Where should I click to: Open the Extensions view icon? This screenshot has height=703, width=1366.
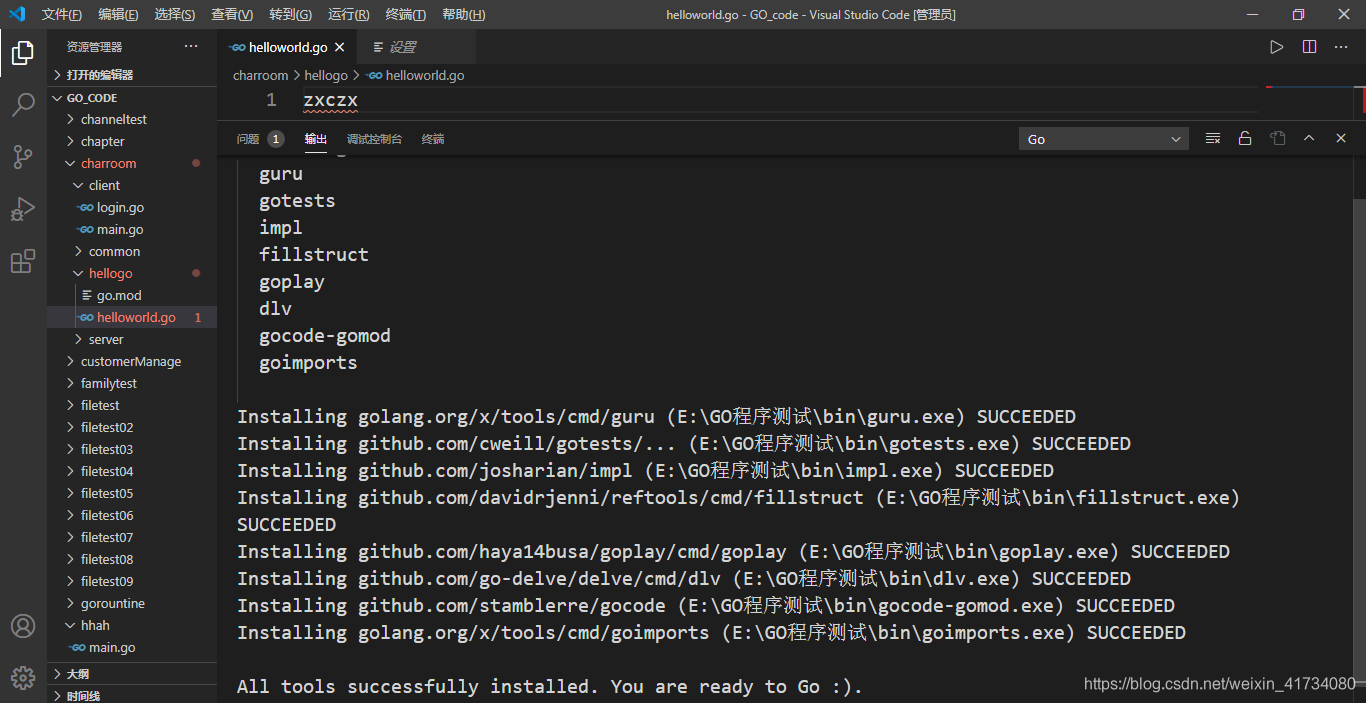[23, 261]
